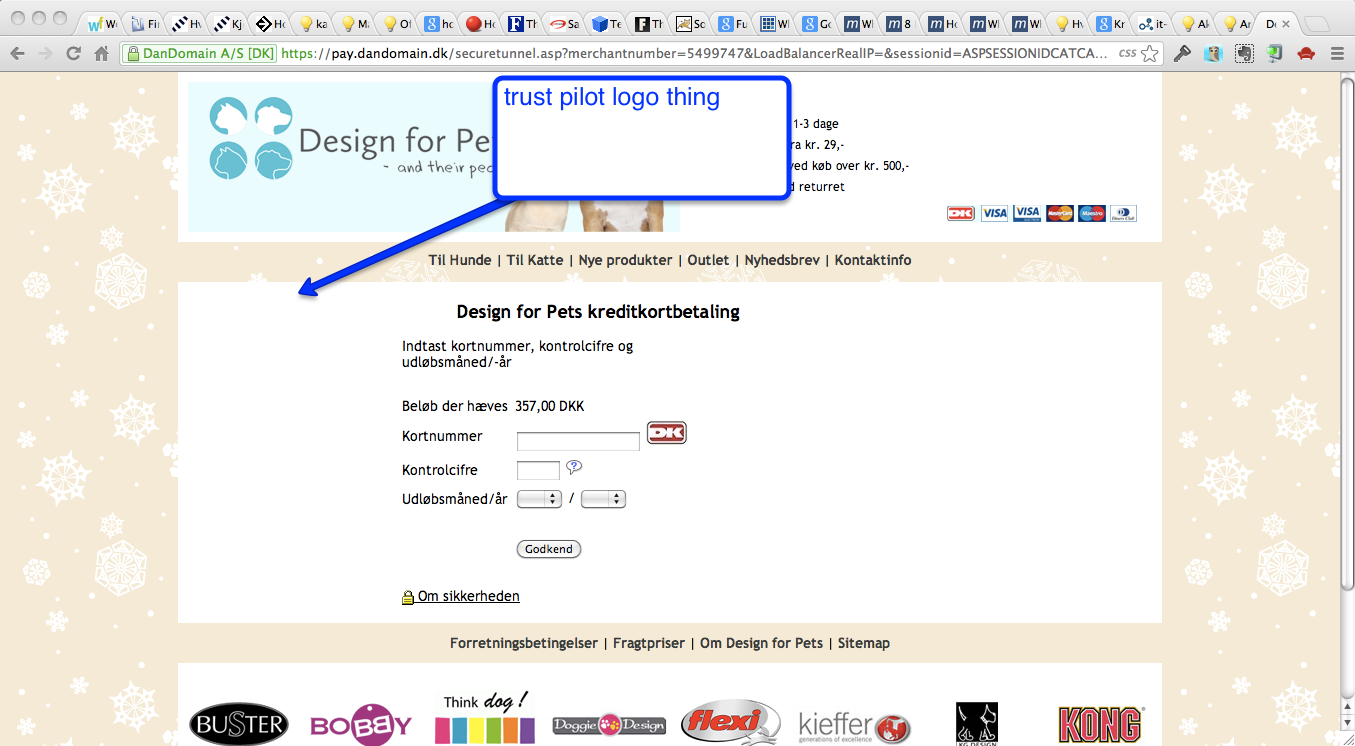Image resolution: width=1355 pixels, height=746 pixels.
Task: Click the KONG brand logo
Action: click(1100, 725)
